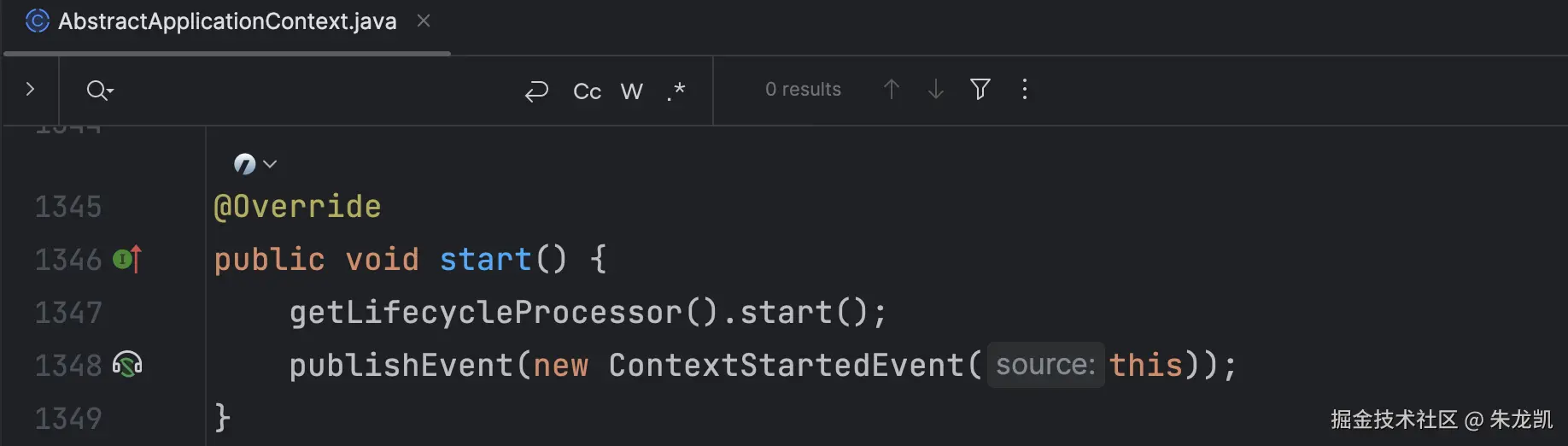This screenshot has height=446, width=1568.
Task: Open the search filter funnel options
Action: pyautogui.click(x=980, y=89)
